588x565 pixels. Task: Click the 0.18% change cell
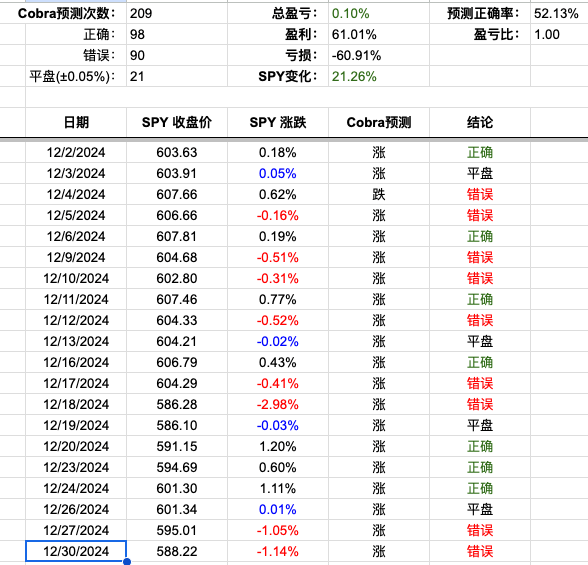coord(278,152)
